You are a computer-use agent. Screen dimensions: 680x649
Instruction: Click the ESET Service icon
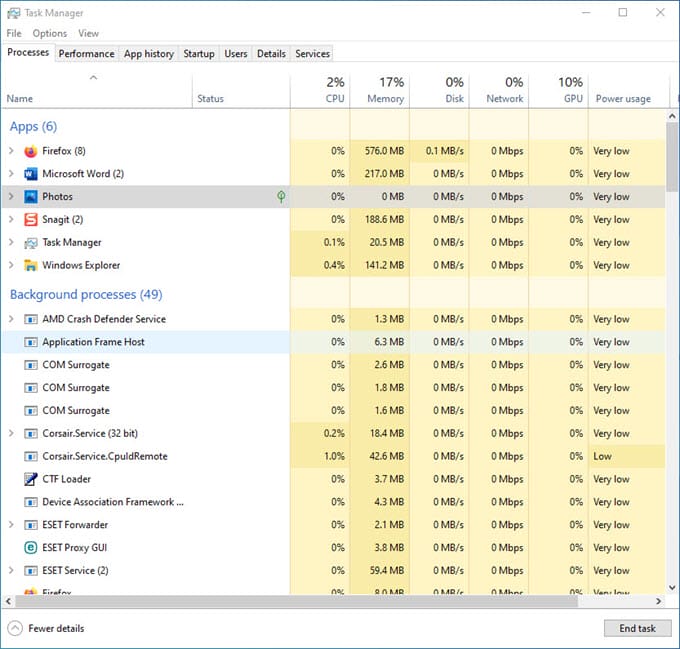click(31, 571)
